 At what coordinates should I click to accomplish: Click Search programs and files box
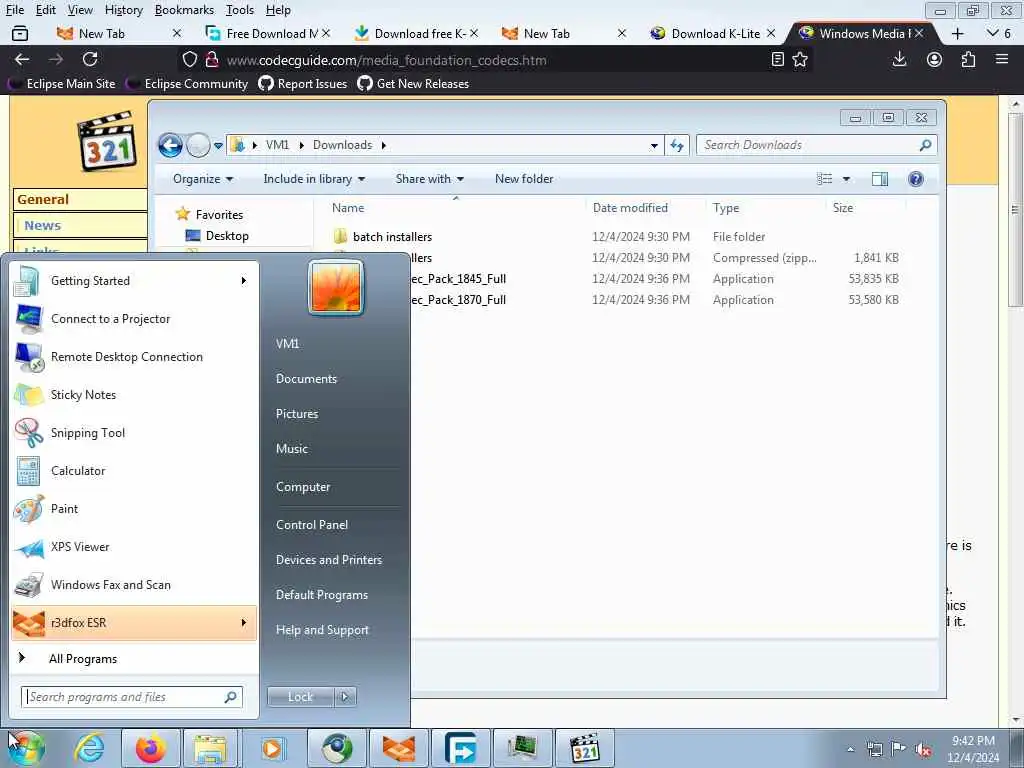[x=132, y=697]
